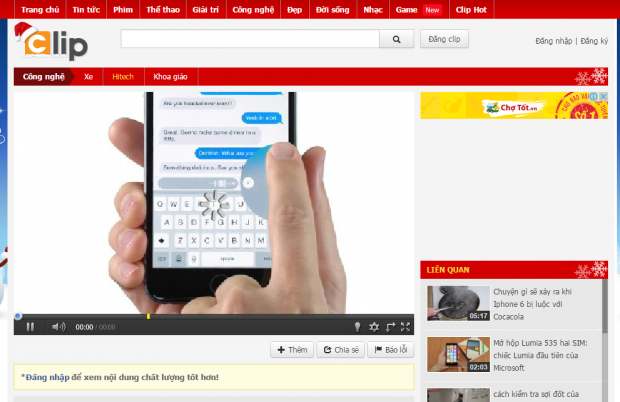
Task: Select the Hitech sub-category tab
Action: click(x=123, y=76)
